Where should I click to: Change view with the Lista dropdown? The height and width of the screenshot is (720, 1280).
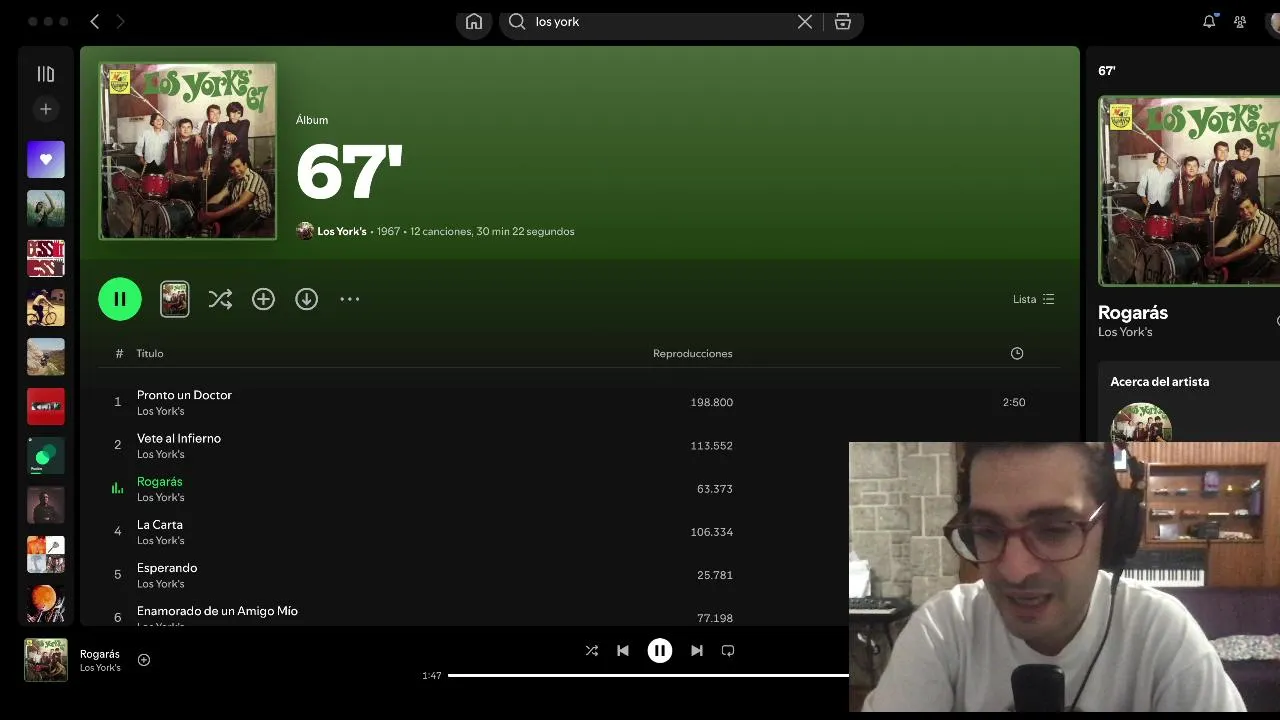[1033, 299]
